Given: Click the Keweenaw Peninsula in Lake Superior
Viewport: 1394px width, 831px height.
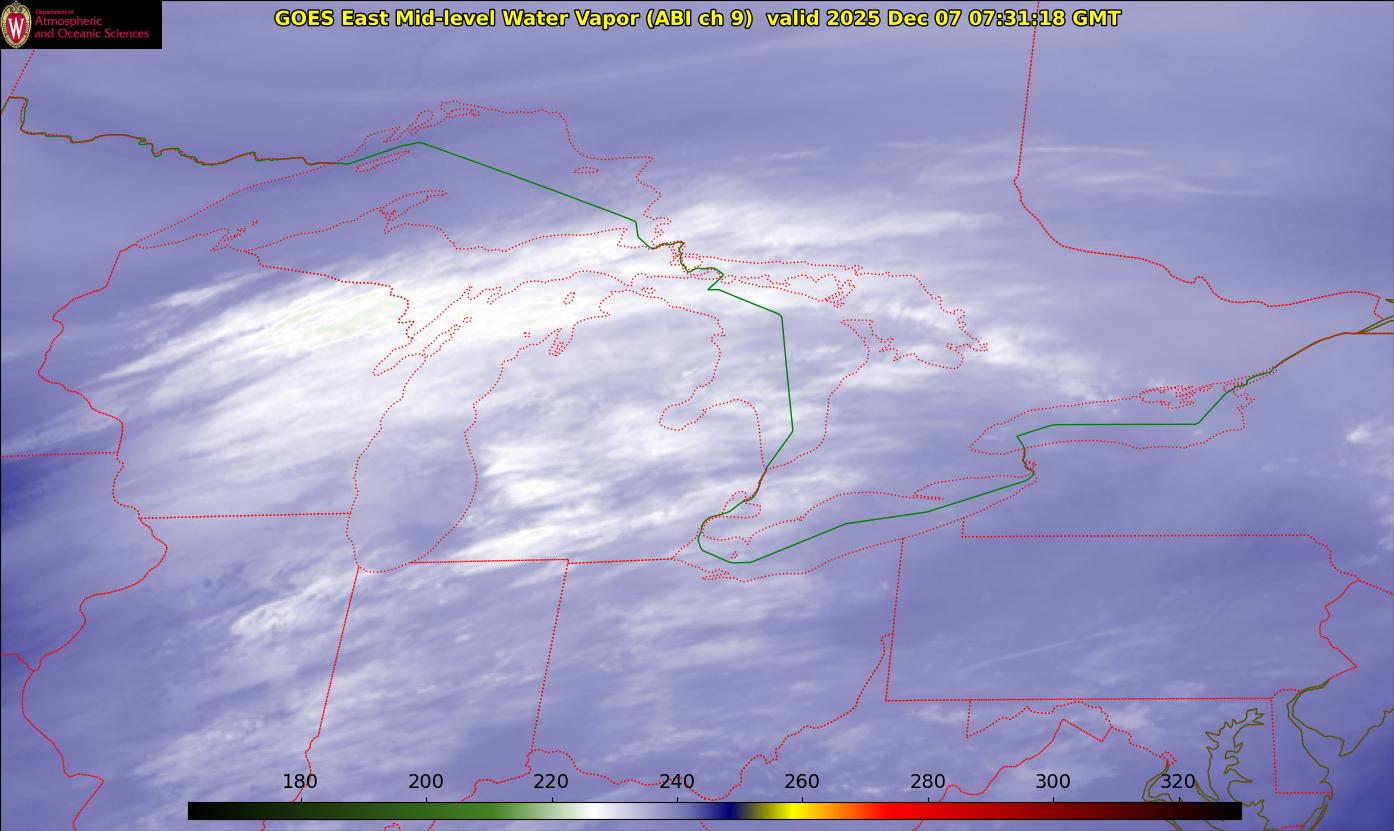Looking at the screenshot, I should click(410, 210).
